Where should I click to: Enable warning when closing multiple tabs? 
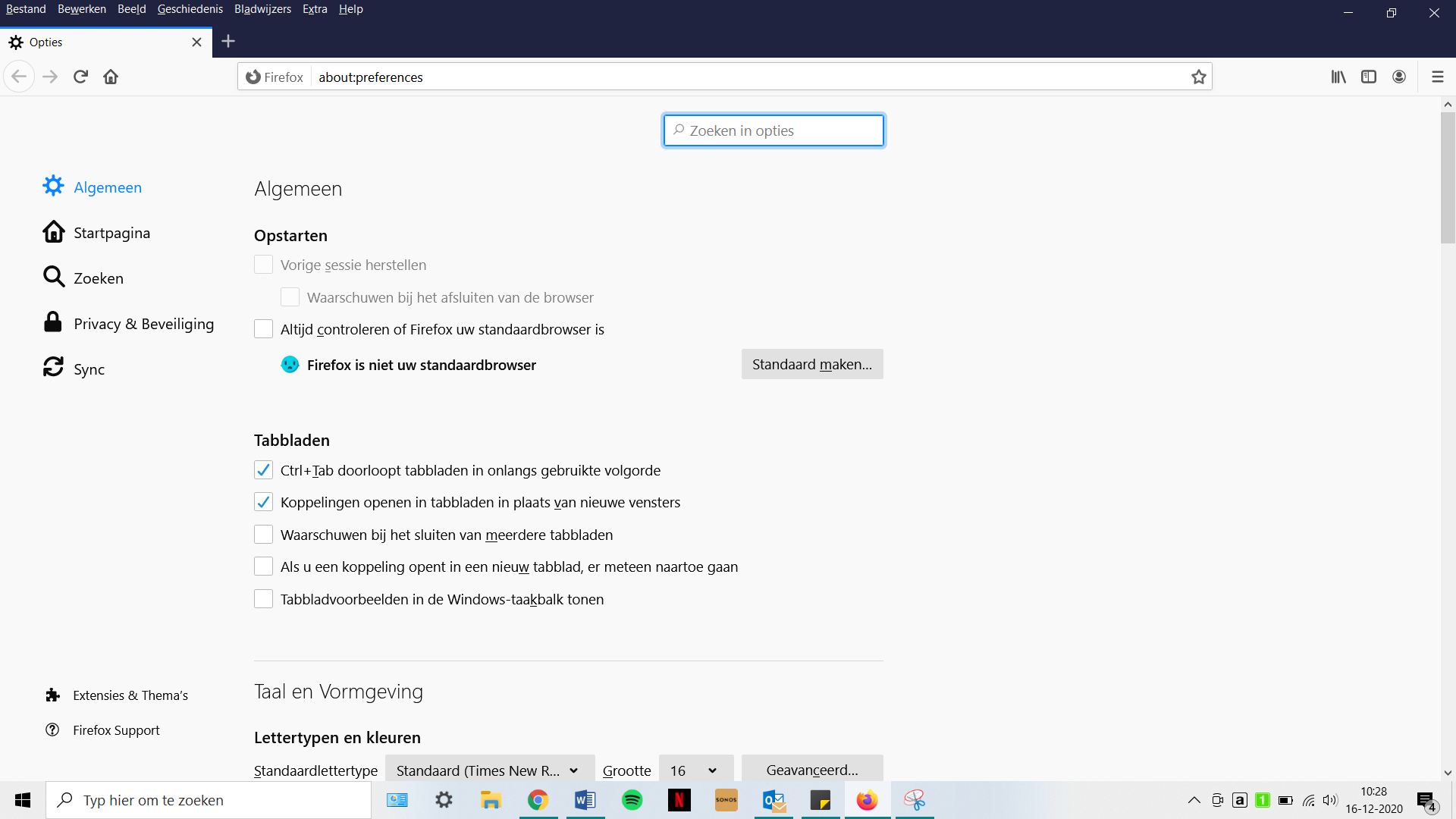pos(263,535)
